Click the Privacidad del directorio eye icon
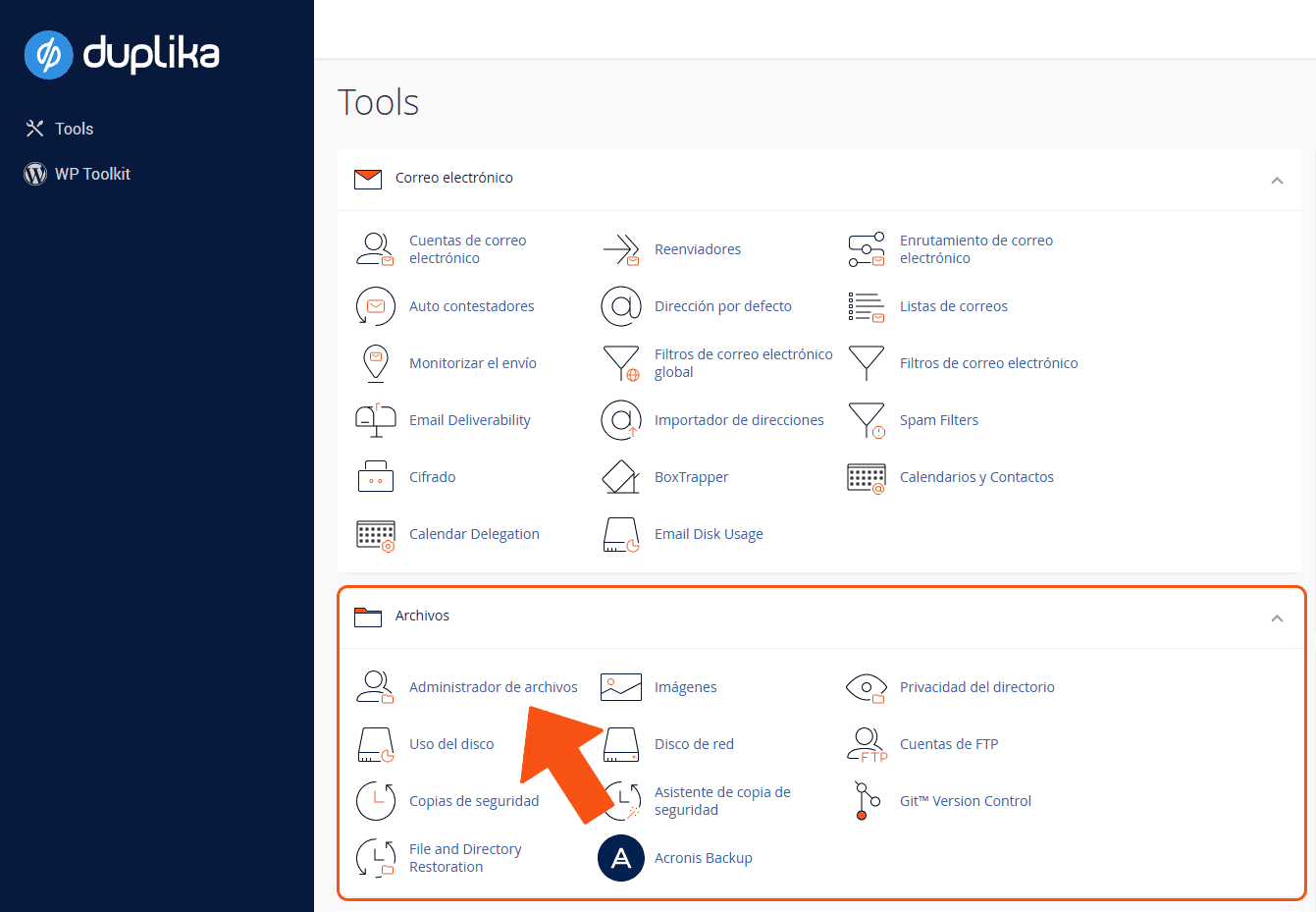Screen dimensions: 1316x912 (867, 687)
